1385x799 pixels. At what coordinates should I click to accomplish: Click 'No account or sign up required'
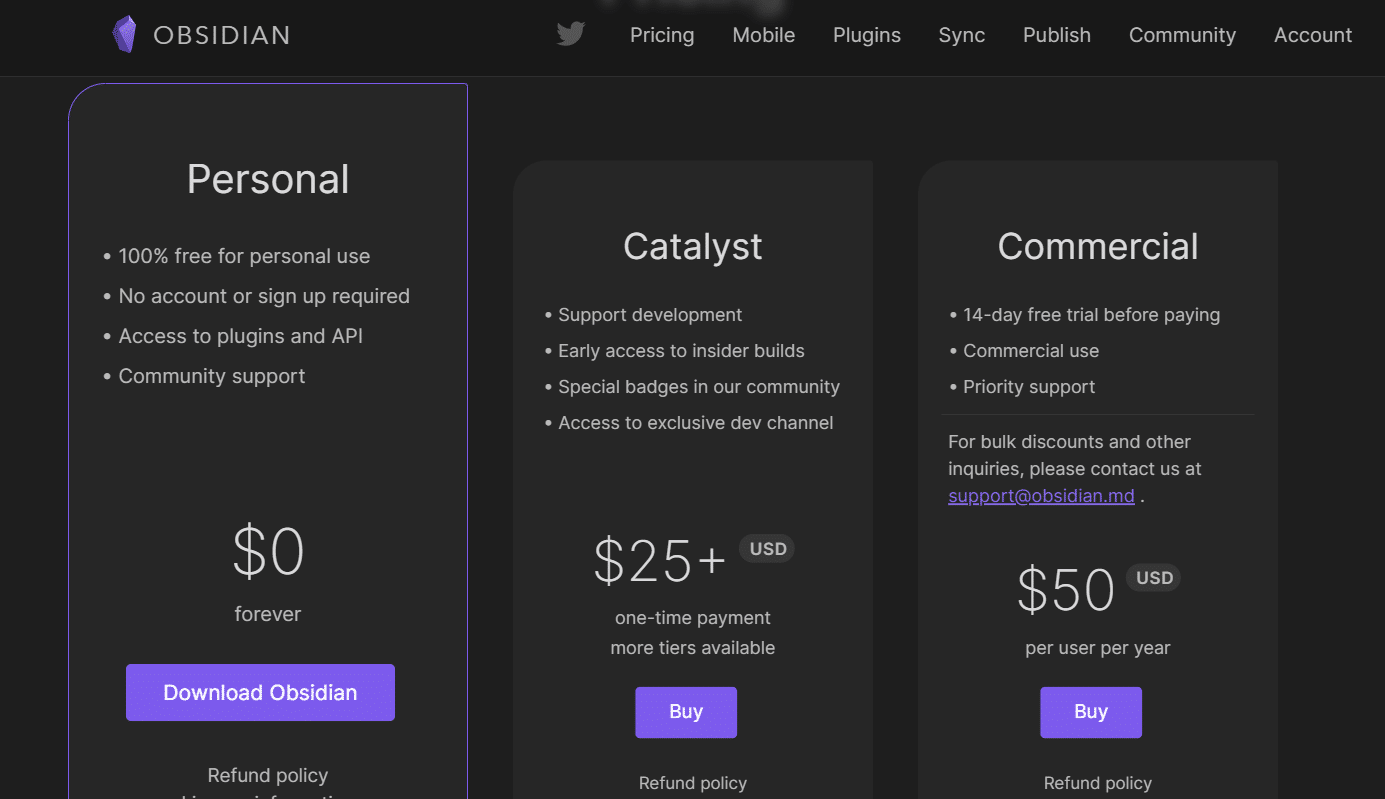click(264, 296)
